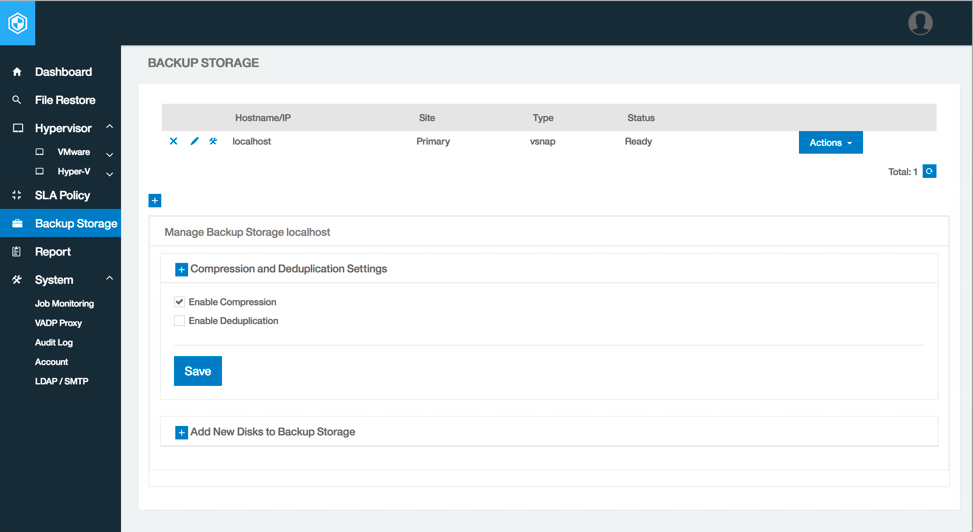Image resolution: width=973 pixels, height=532 pixels.
Task: Open the Actions dropdown for localhost
Action: [830, 142]
